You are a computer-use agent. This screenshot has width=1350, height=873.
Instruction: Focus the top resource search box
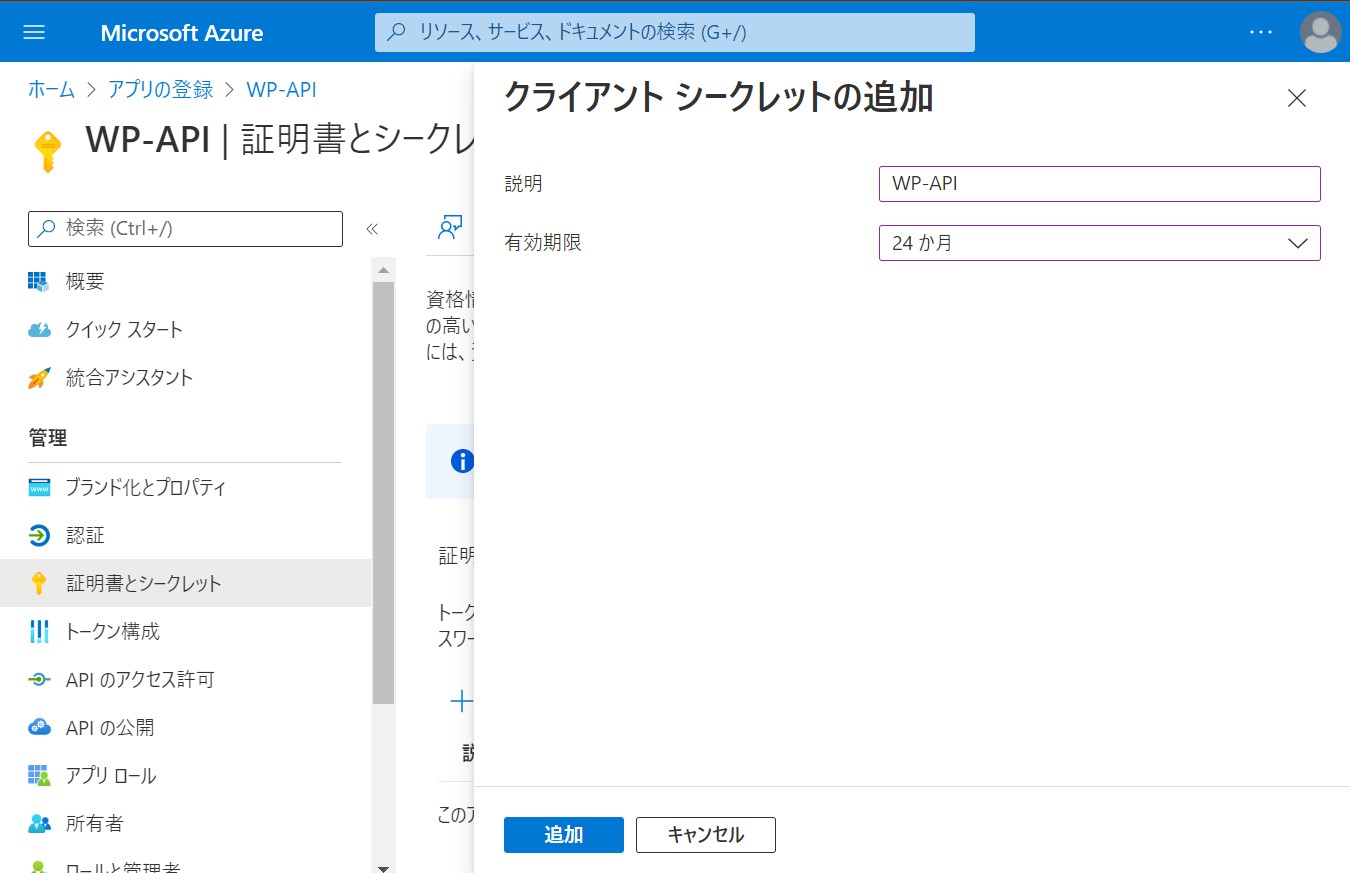pyautogui.click(x=675, y=32)
